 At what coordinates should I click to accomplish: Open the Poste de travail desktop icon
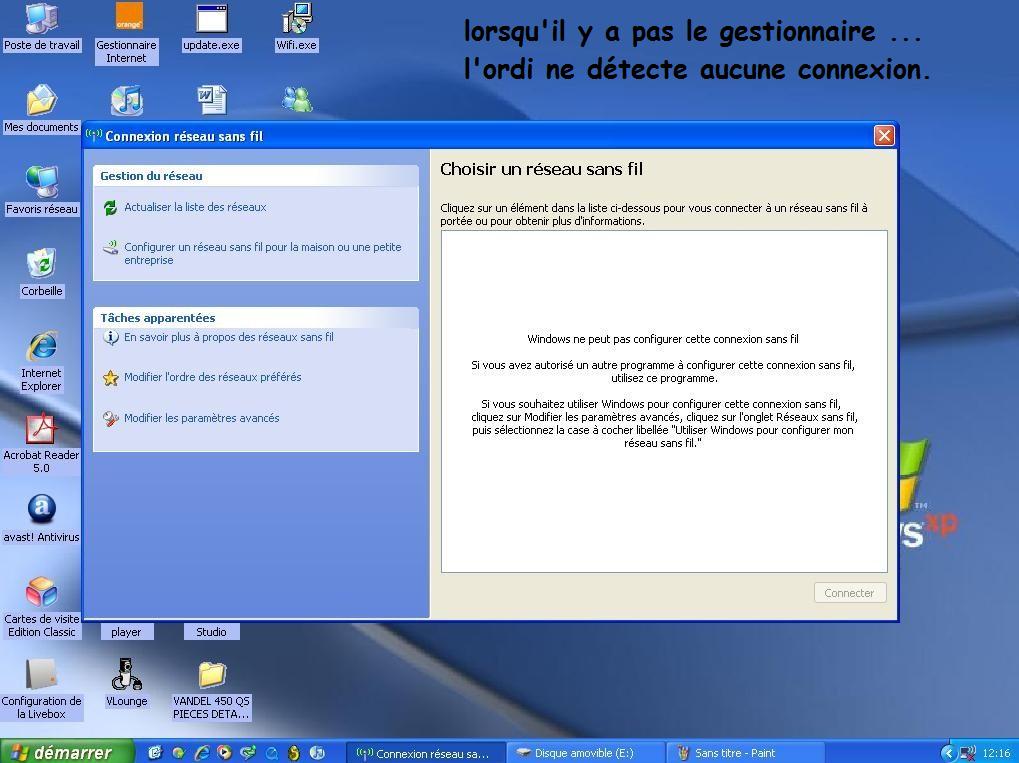coord(41,19)
